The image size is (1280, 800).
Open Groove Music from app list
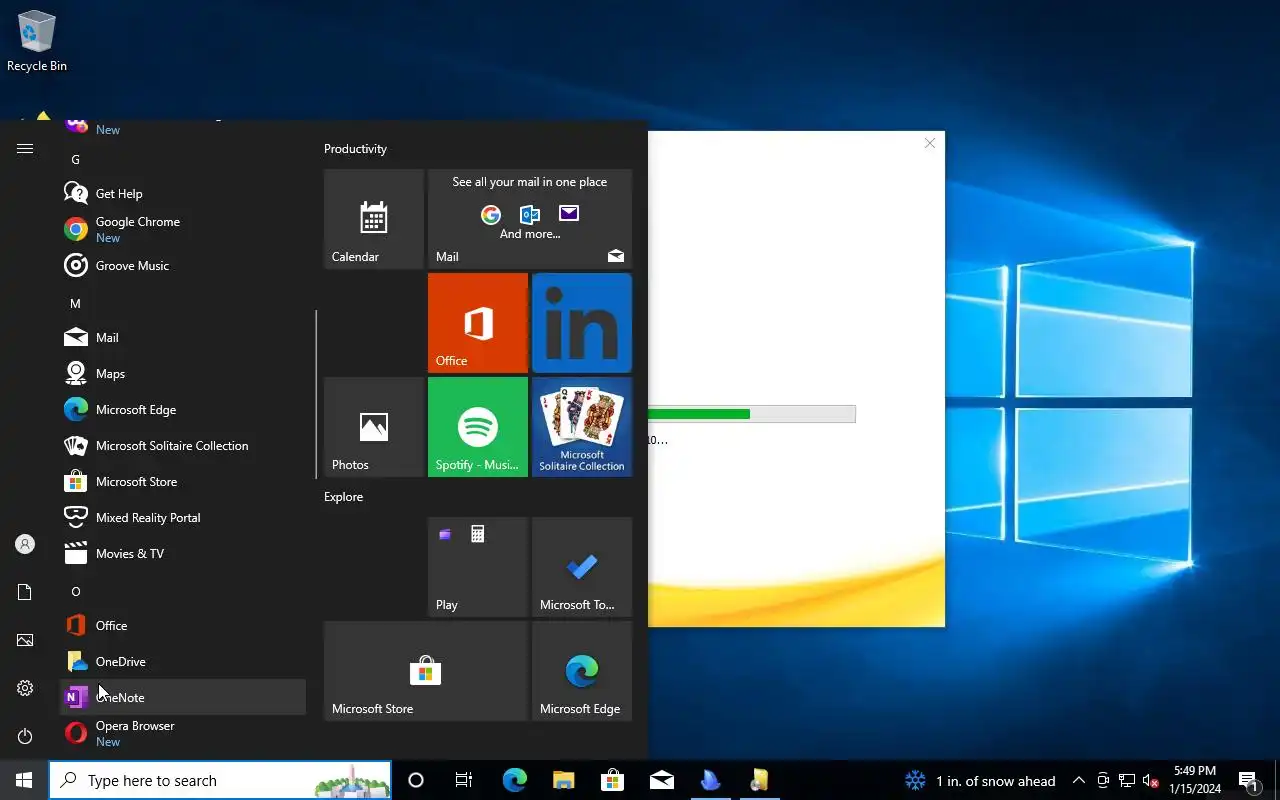(x=183, y=266)
